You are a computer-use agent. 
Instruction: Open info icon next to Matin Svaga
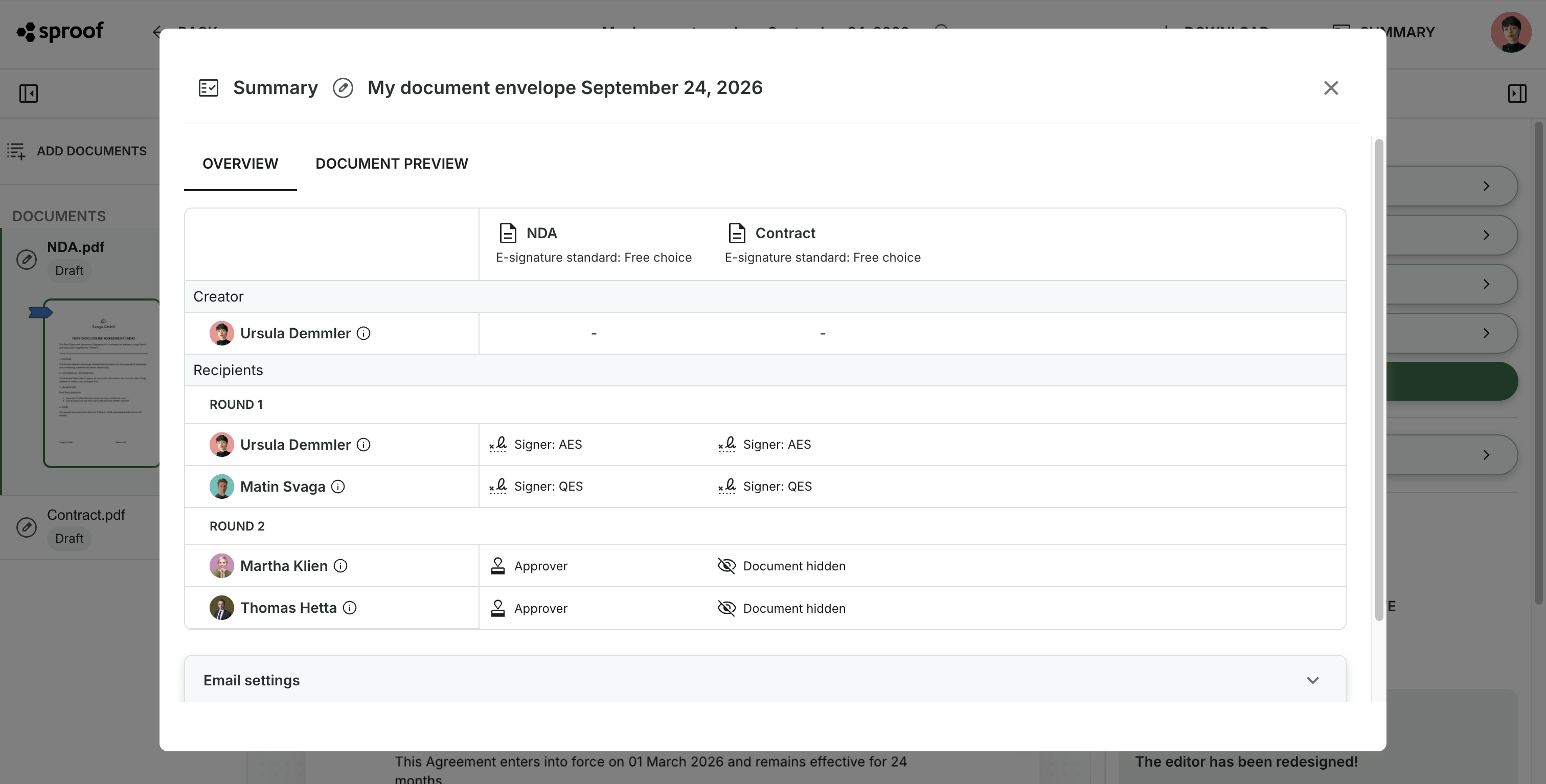[x=338, y=487]
